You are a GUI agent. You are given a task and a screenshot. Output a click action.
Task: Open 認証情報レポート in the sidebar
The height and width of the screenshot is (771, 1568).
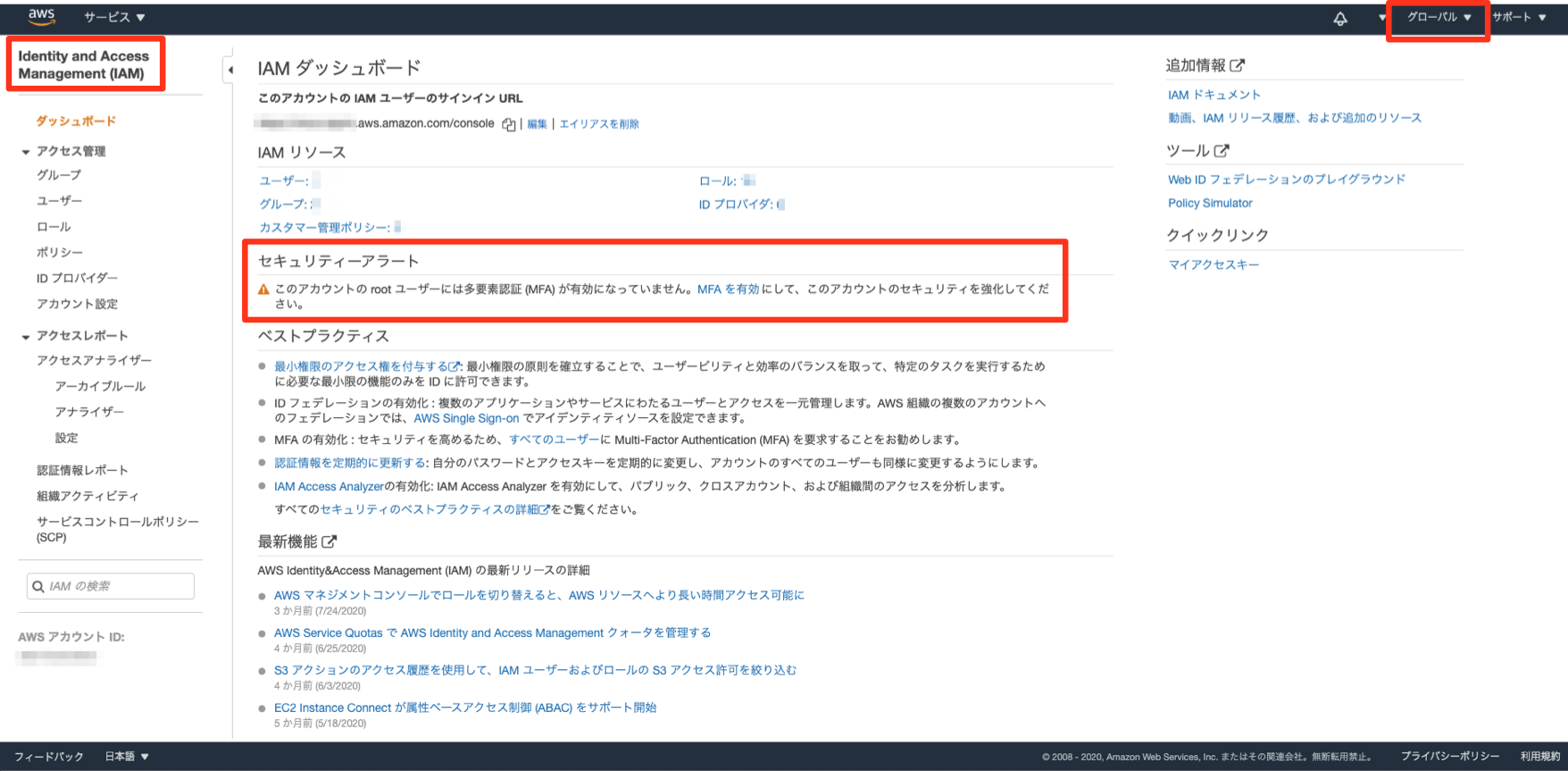tap(82, 470)
